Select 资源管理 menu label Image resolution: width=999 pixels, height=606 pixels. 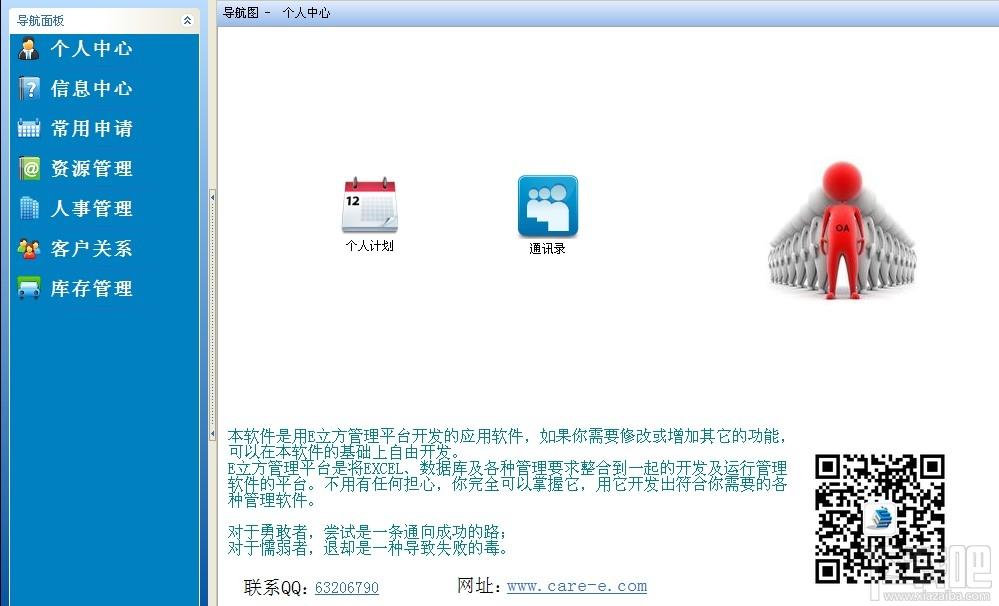[92, 169]
